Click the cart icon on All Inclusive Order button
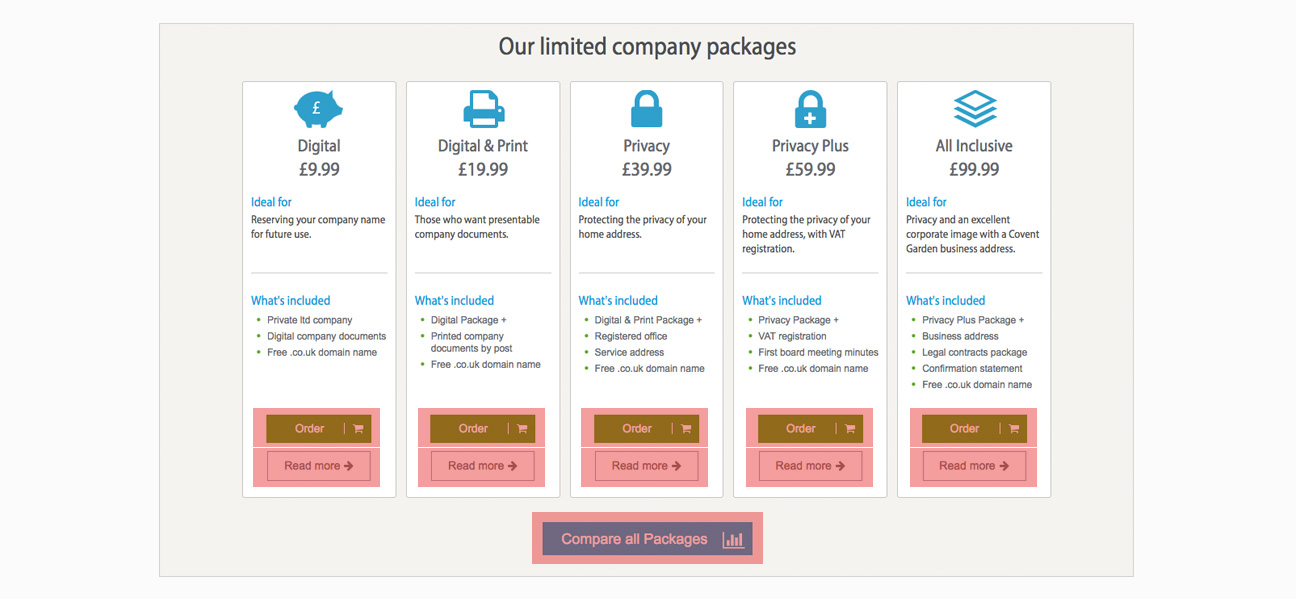Viewport: 1296px width, 599px height. point(1013,429)
